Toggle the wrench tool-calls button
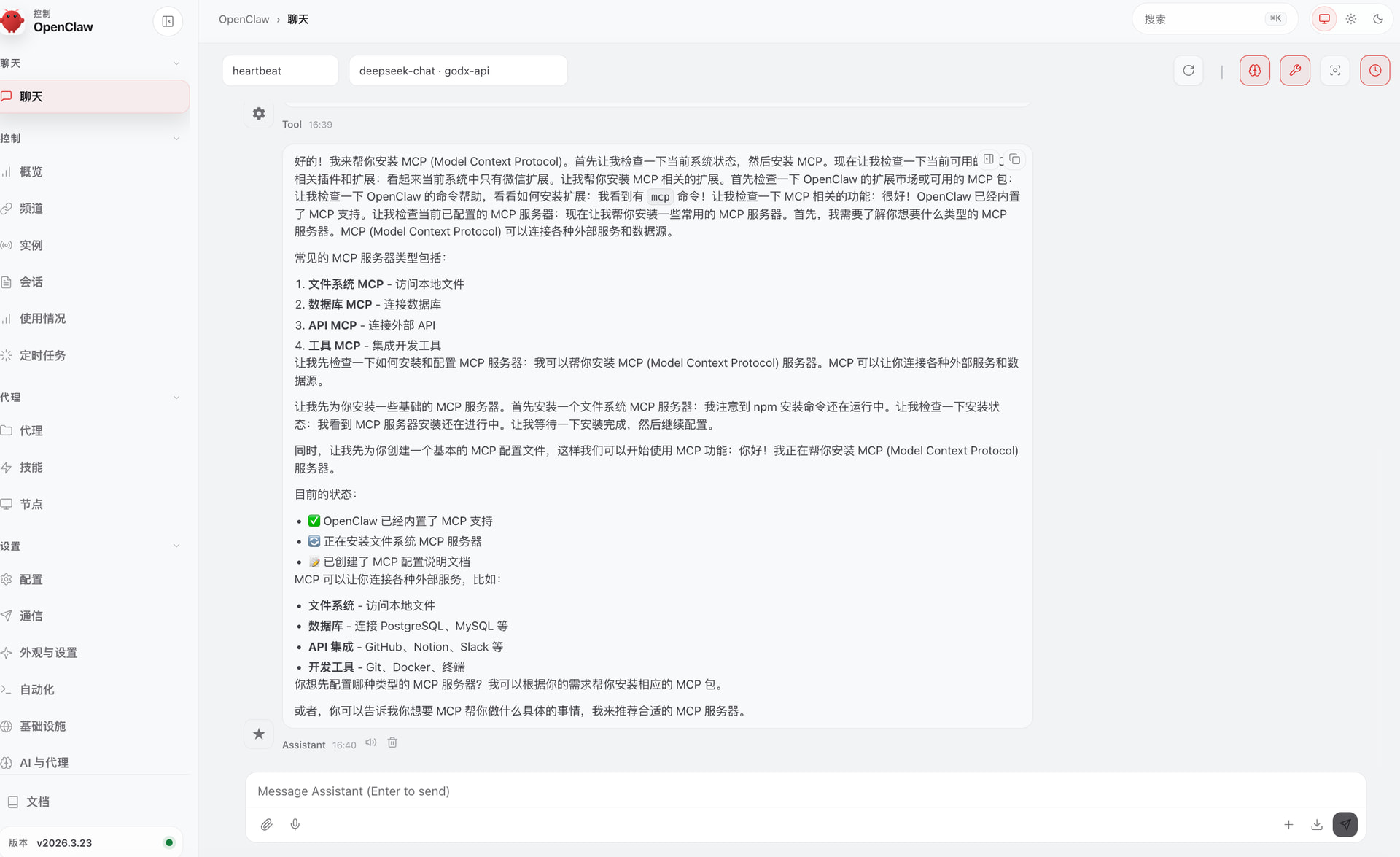The image size is (1400, 857). (1295, 71)
